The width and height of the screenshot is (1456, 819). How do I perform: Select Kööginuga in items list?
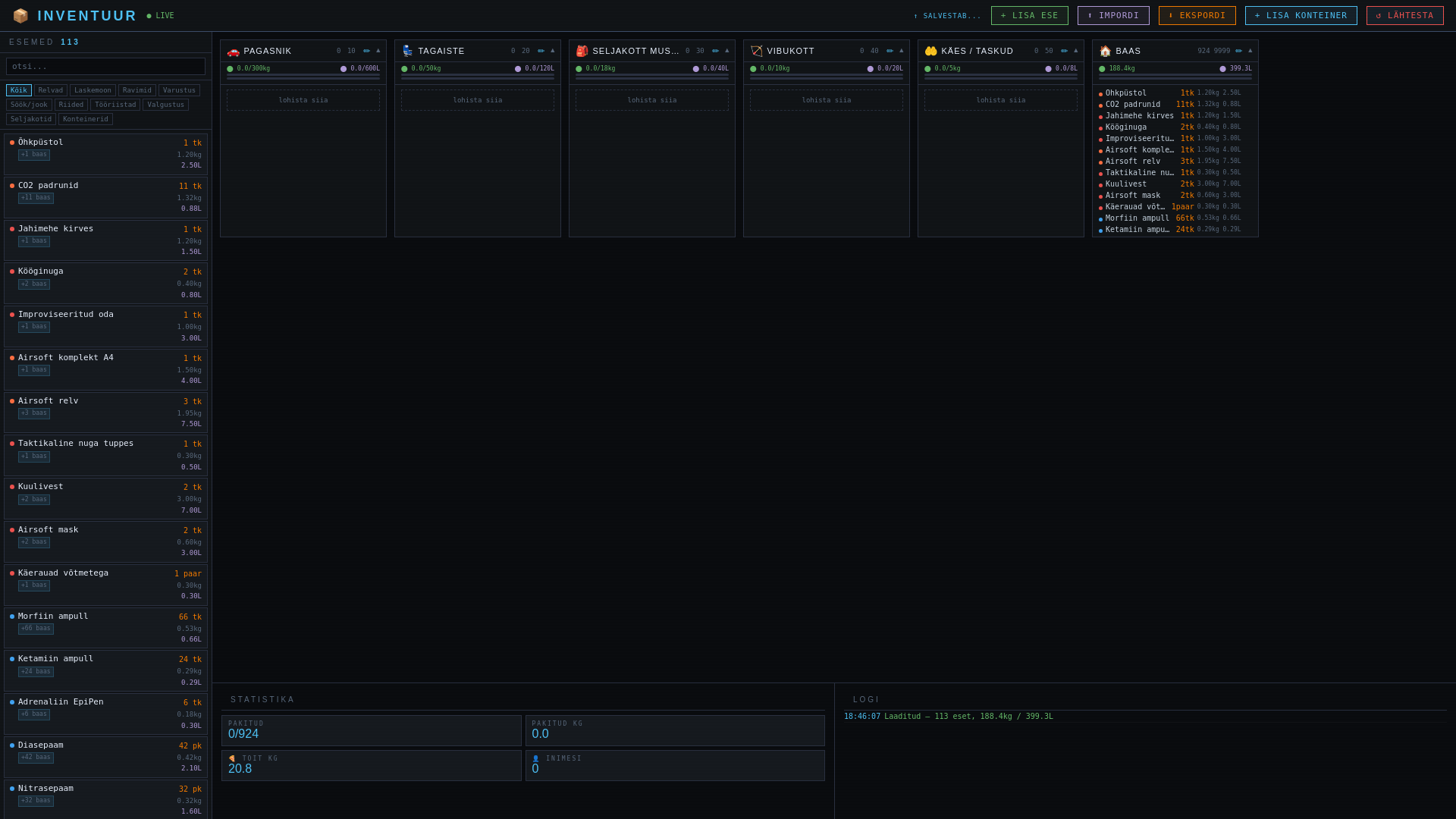pos(105,284)
